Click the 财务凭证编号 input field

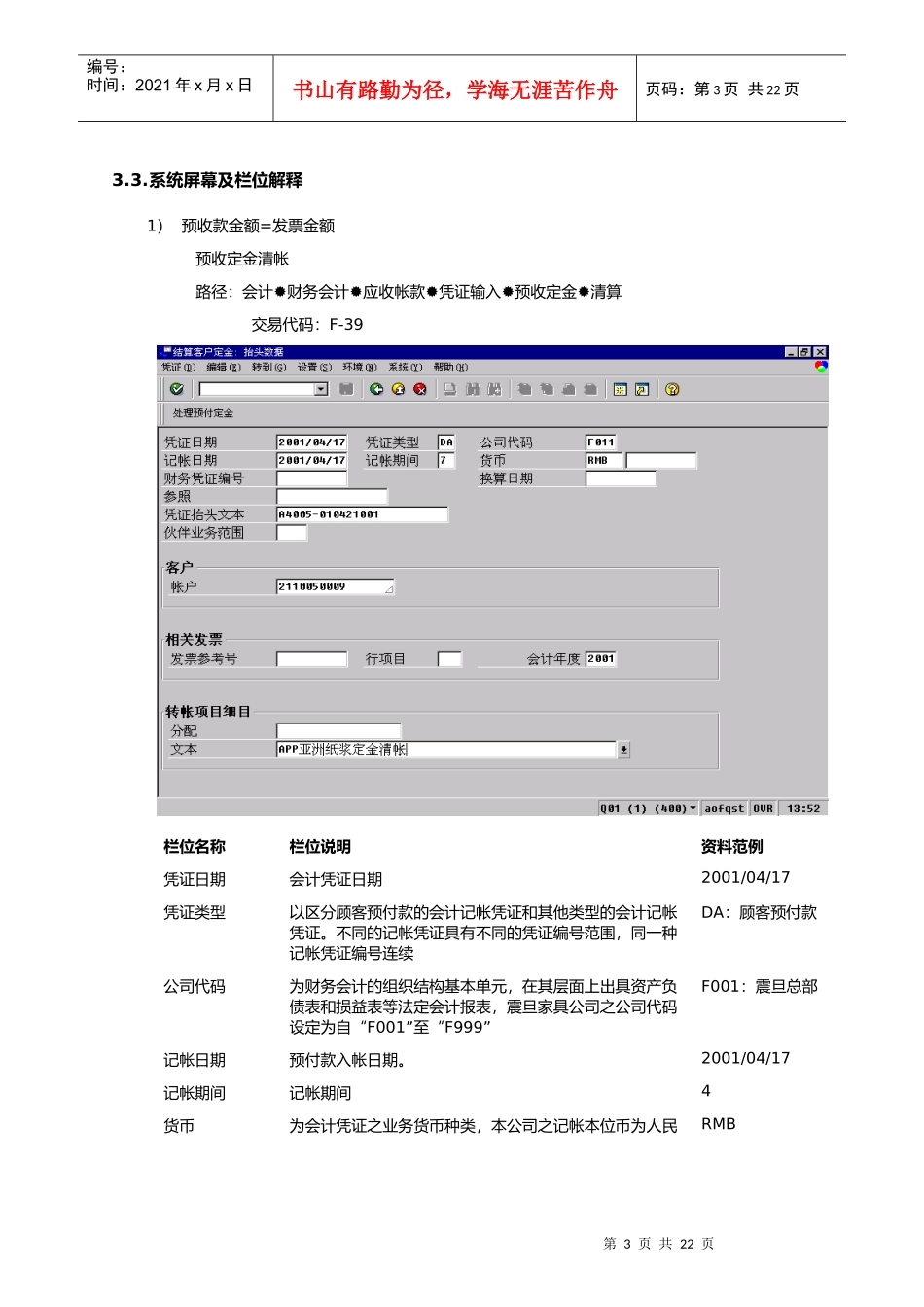coord(312,478)
